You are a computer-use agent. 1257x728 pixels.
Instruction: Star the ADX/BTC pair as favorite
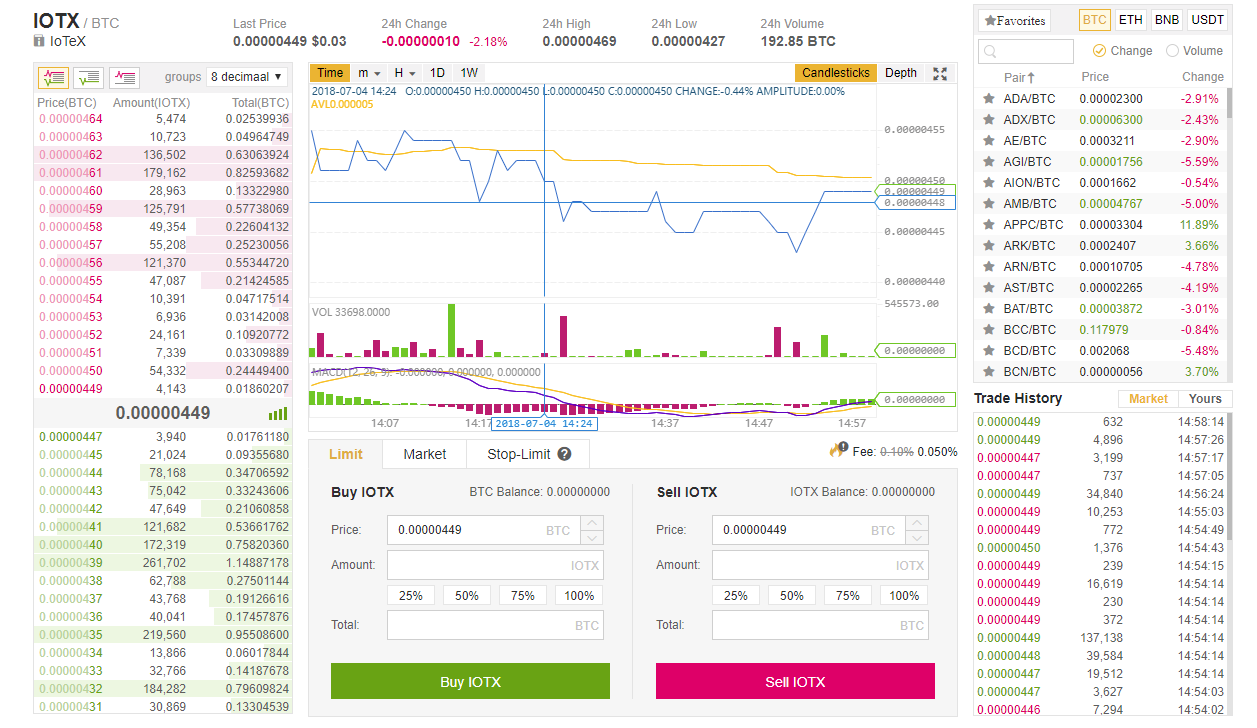click(x=989, y=120)
